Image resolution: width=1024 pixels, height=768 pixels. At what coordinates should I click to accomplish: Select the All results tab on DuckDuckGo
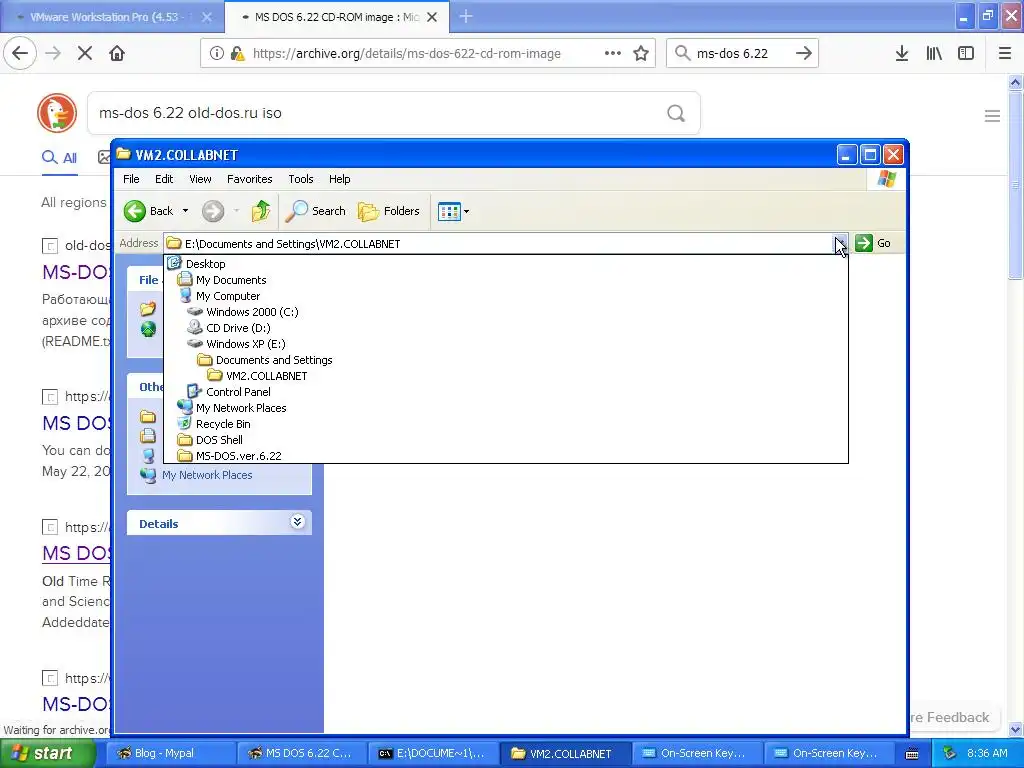click(x=59, y=157)
